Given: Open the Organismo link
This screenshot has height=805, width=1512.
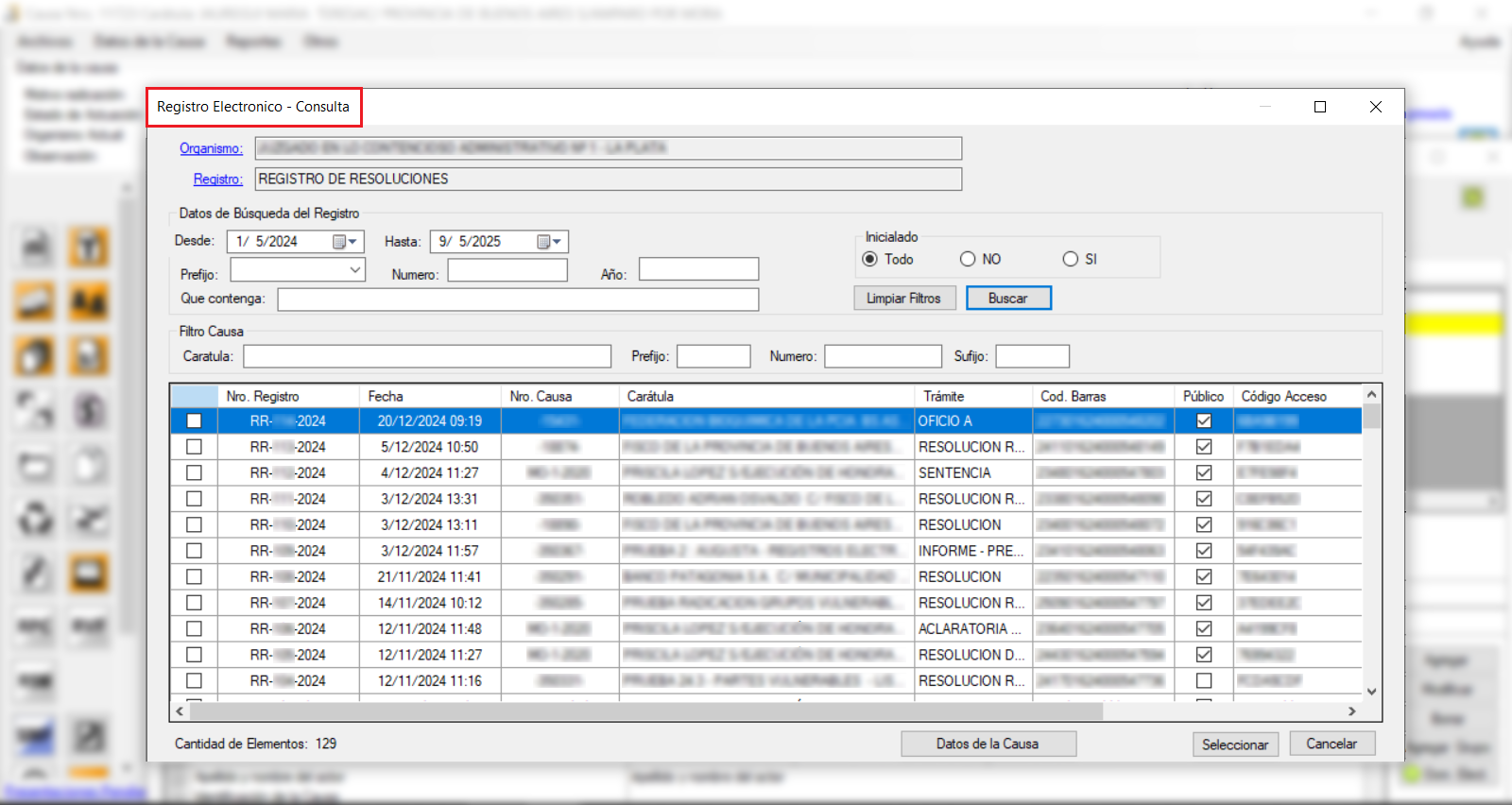Looking at the screenshot, I should (211, 148).
